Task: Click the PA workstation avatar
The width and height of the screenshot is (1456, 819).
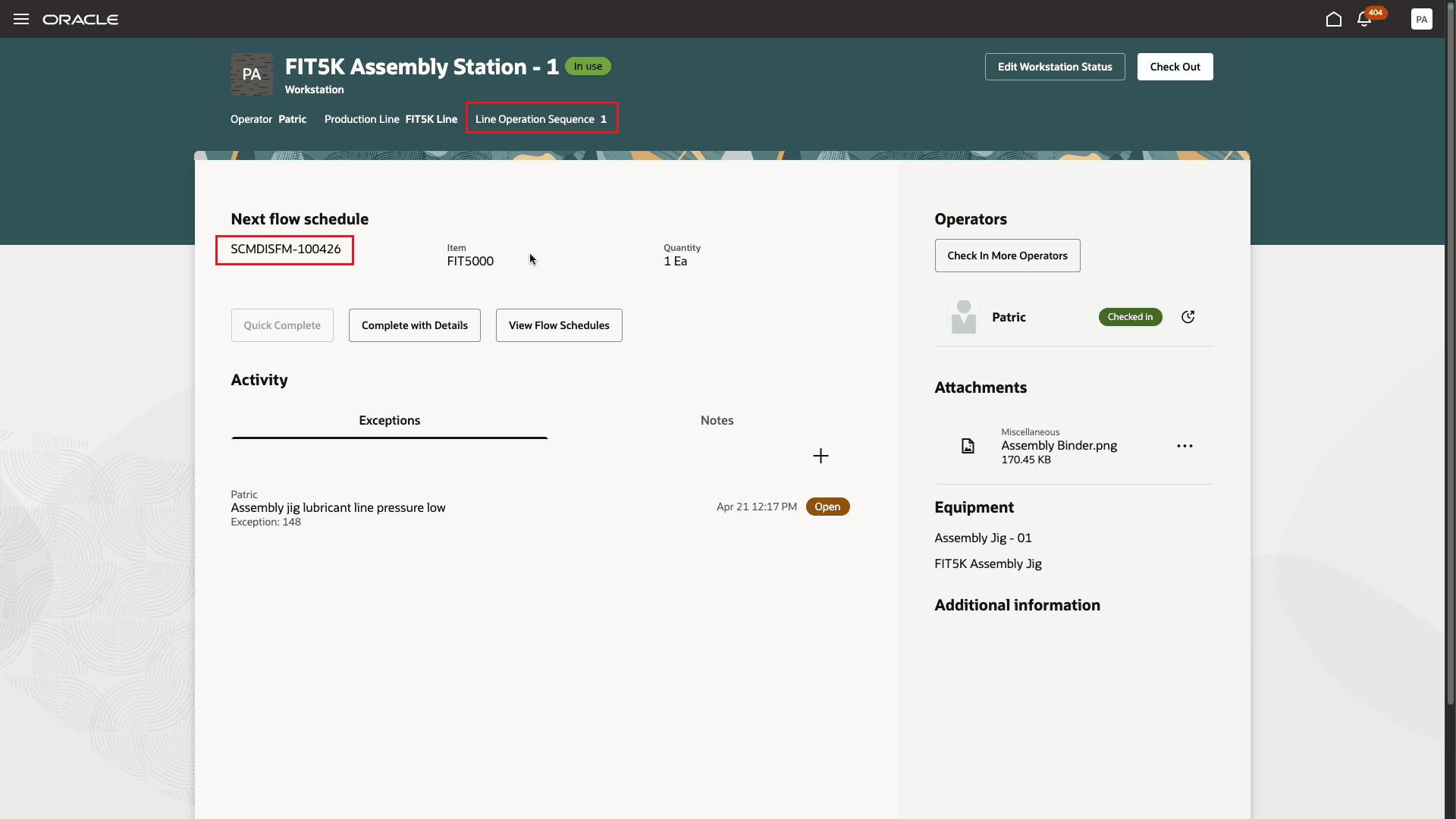Action: tap(252, 74)
